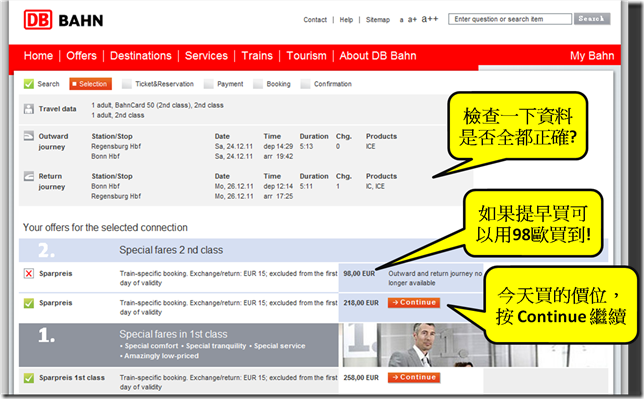Continue with the 258,00 EUR 1st class offer
This screenshot has width=644, height=399.
[414, 377]
